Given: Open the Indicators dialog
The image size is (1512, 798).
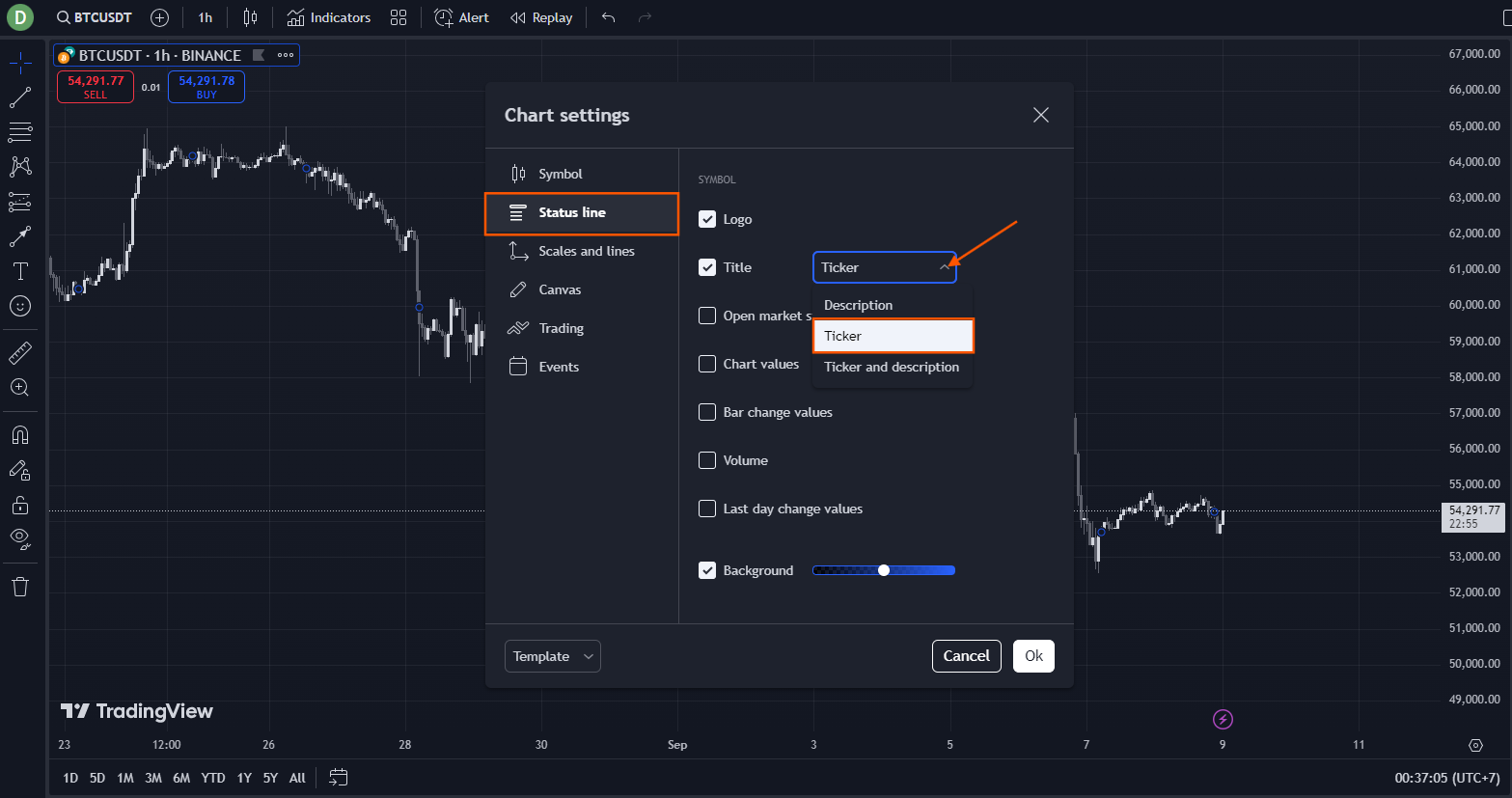Looking at the screenshot, I should click(x=329, y=17).
